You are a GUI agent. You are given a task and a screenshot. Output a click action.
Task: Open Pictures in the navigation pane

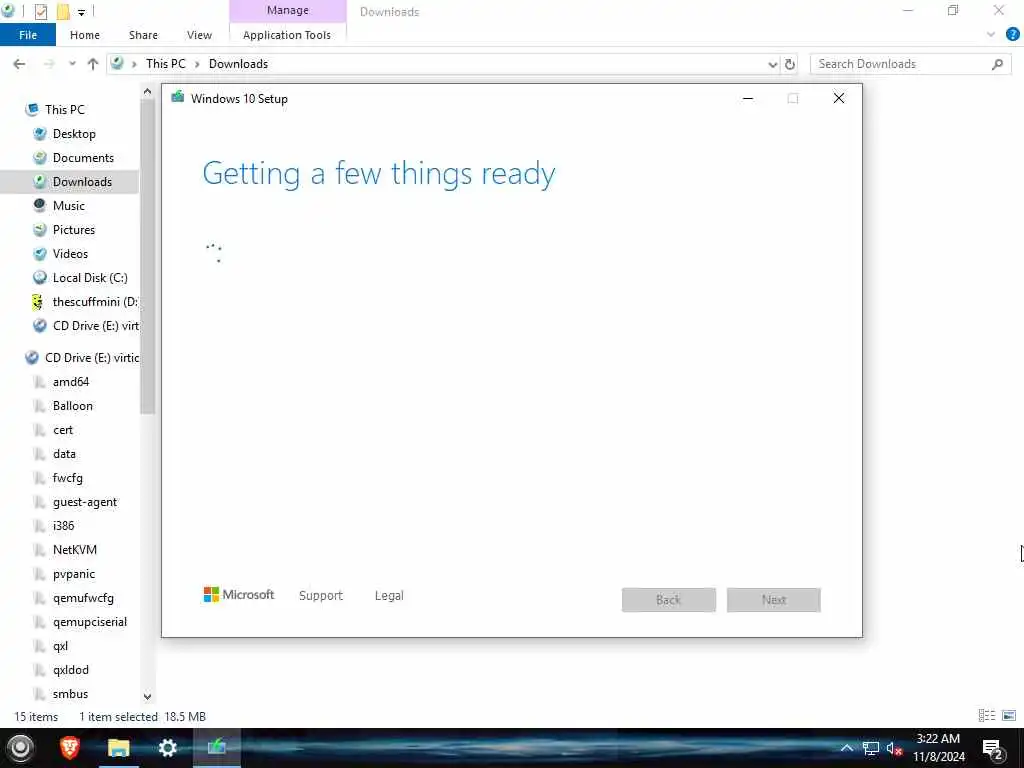(74, 230)
